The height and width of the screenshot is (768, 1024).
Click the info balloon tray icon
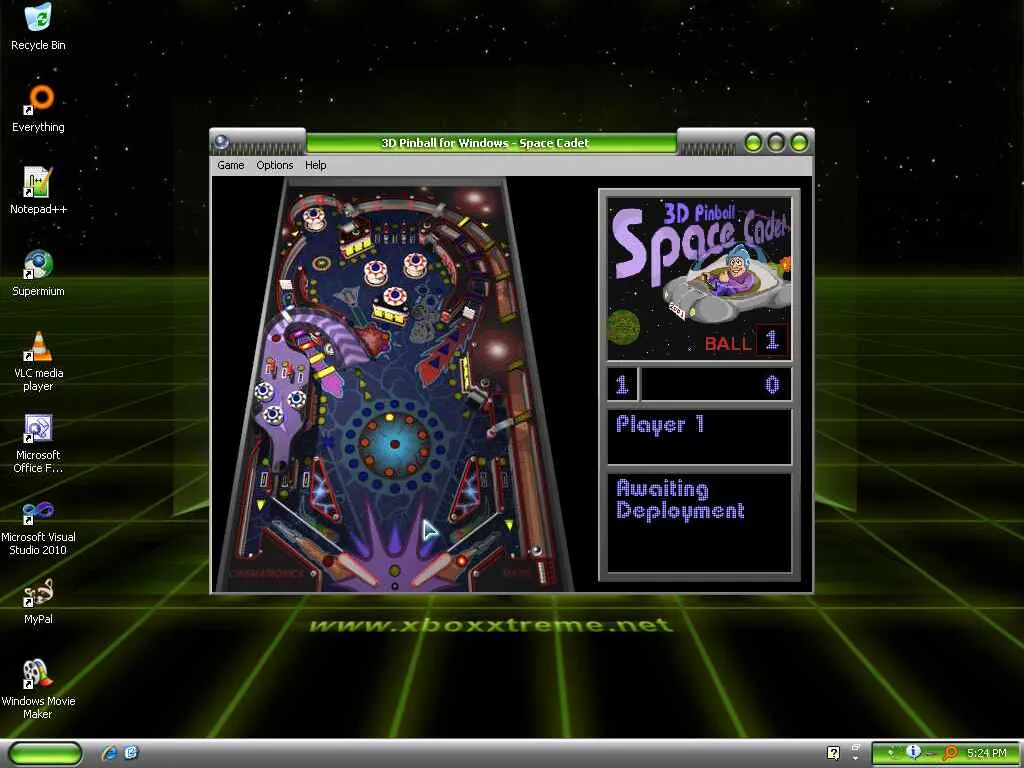(x=912, y=752)
